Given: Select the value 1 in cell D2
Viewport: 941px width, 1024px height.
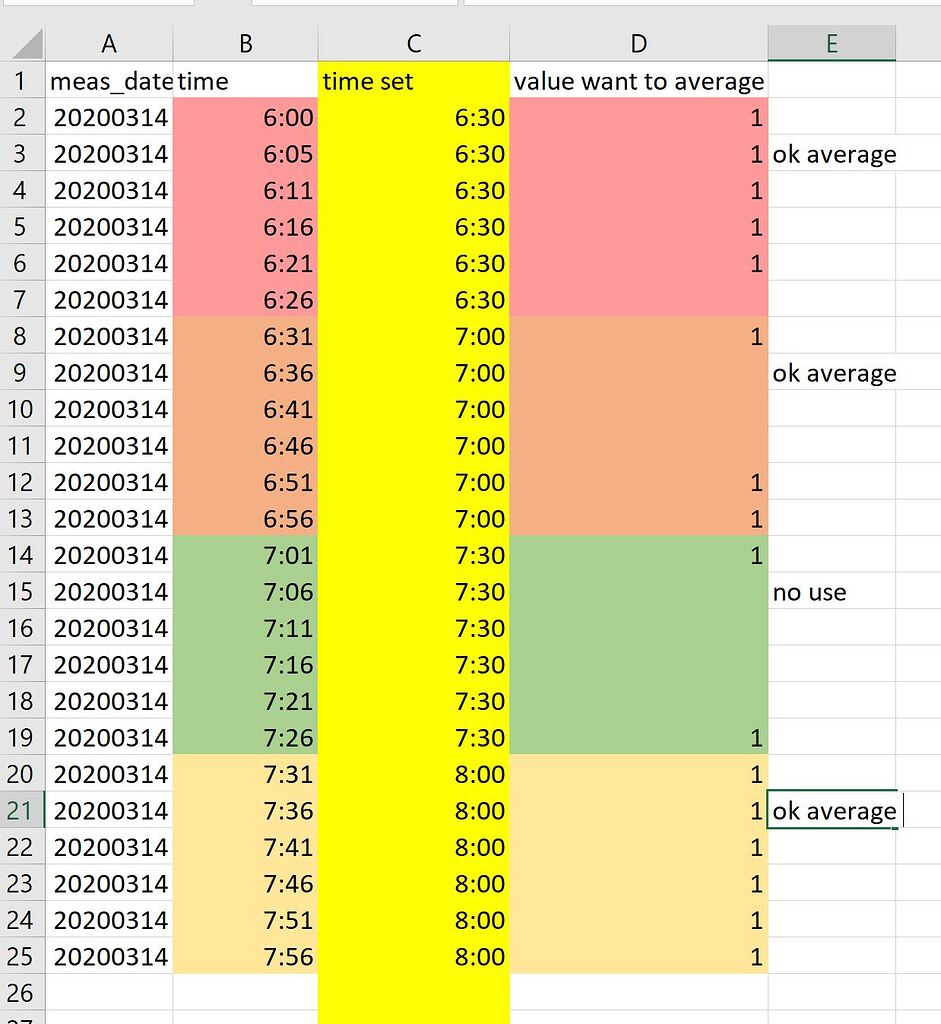Looking at the screenshot, I should point(639,117).
